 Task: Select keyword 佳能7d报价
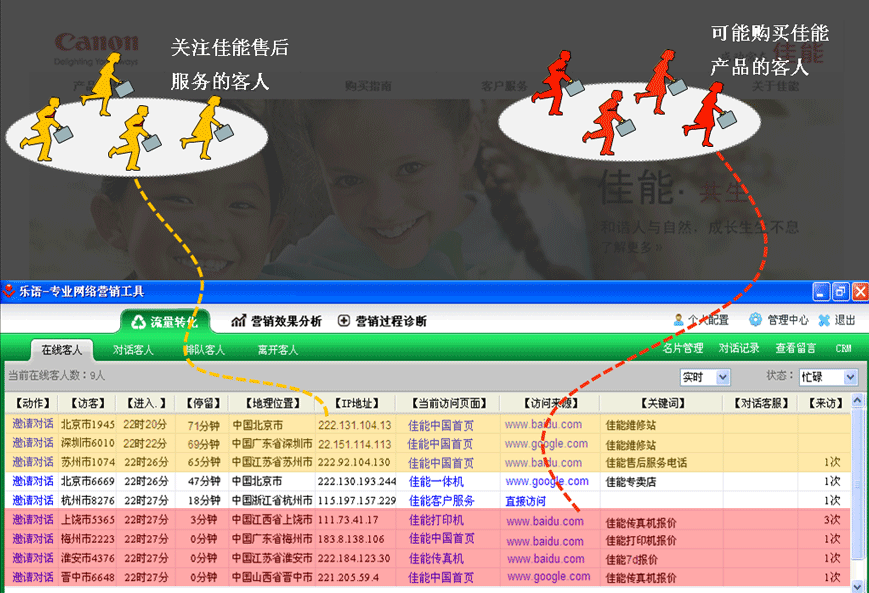pyautogui.click(x=632, y=559)
